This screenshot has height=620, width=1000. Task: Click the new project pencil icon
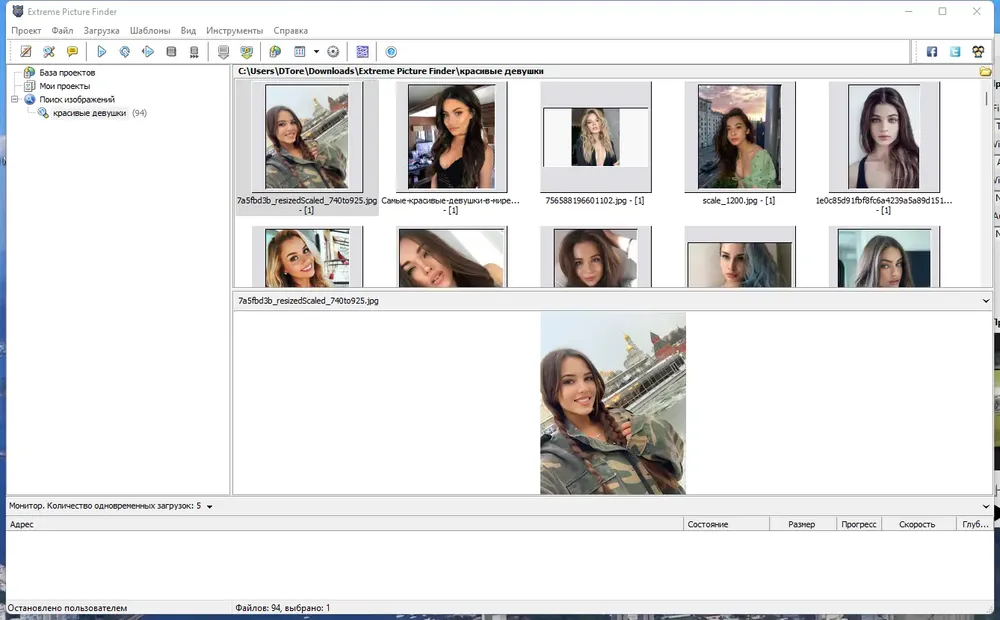pos(26,52)
